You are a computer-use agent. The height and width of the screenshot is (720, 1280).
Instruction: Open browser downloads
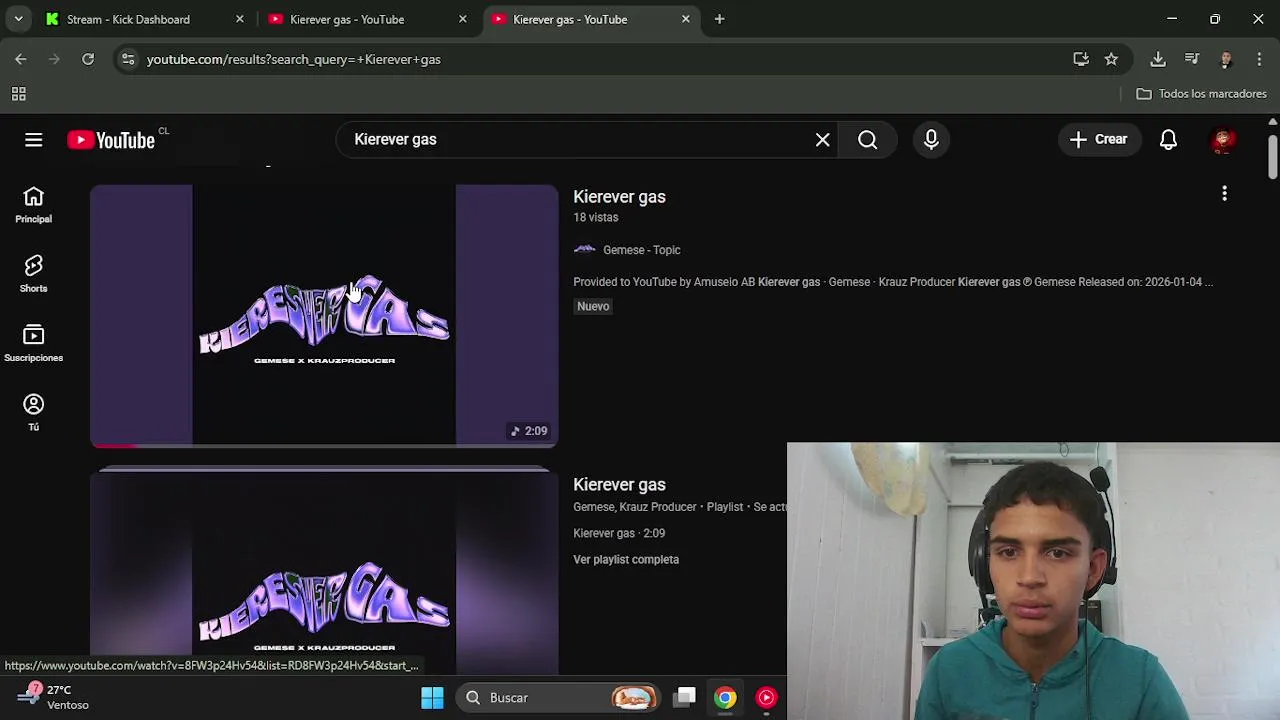(1158, 59)
